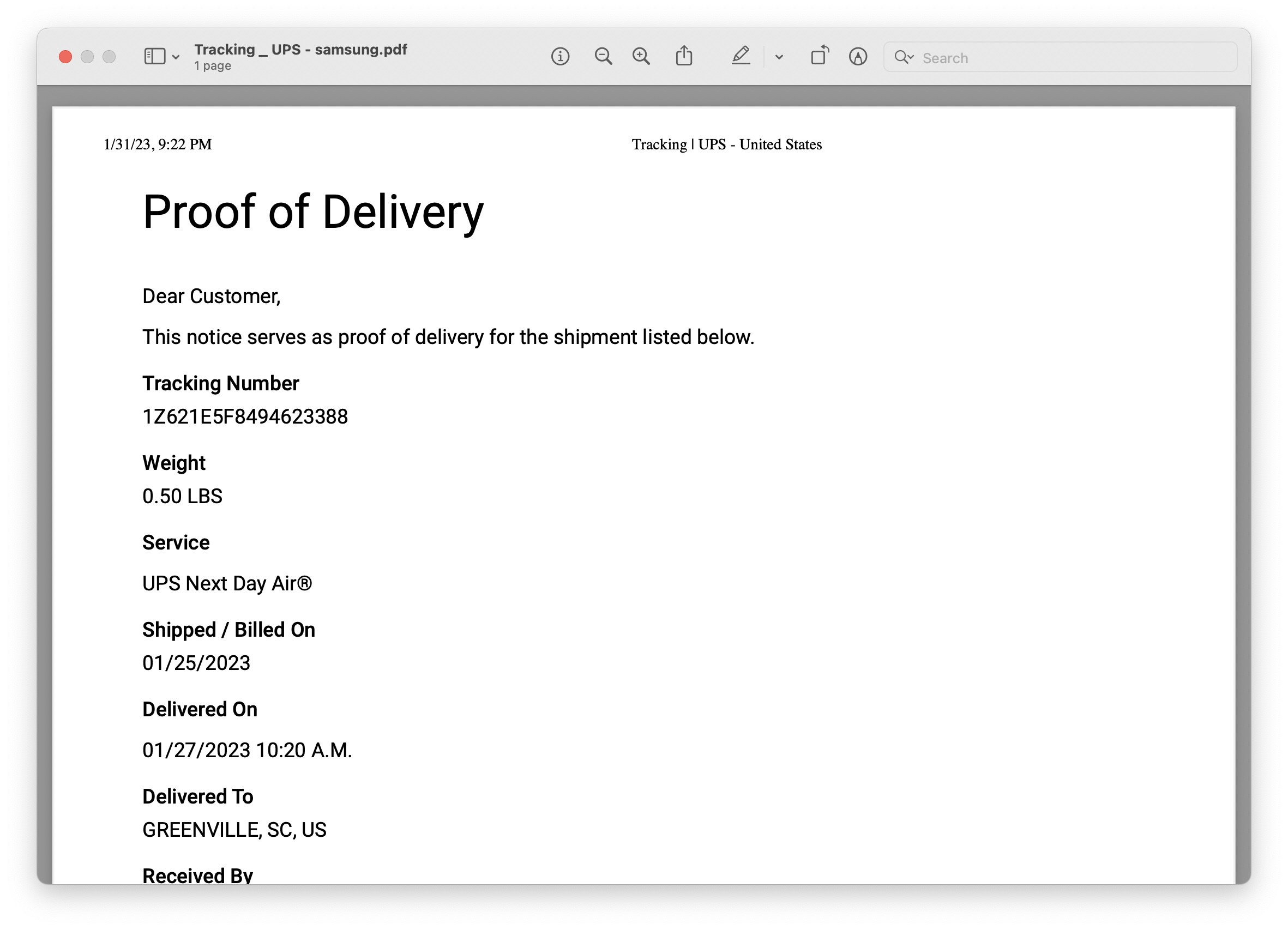1288x930 pixels.
Task: Open the highlight color dropdown arrow
Action: tap(779, 57)
